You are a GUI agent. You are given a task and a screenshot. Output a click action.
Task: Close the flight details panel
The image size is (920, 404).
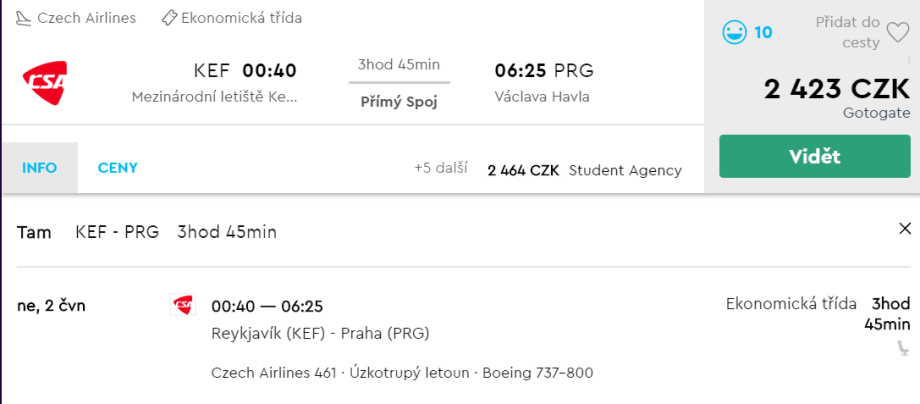[x=905, y=229]
